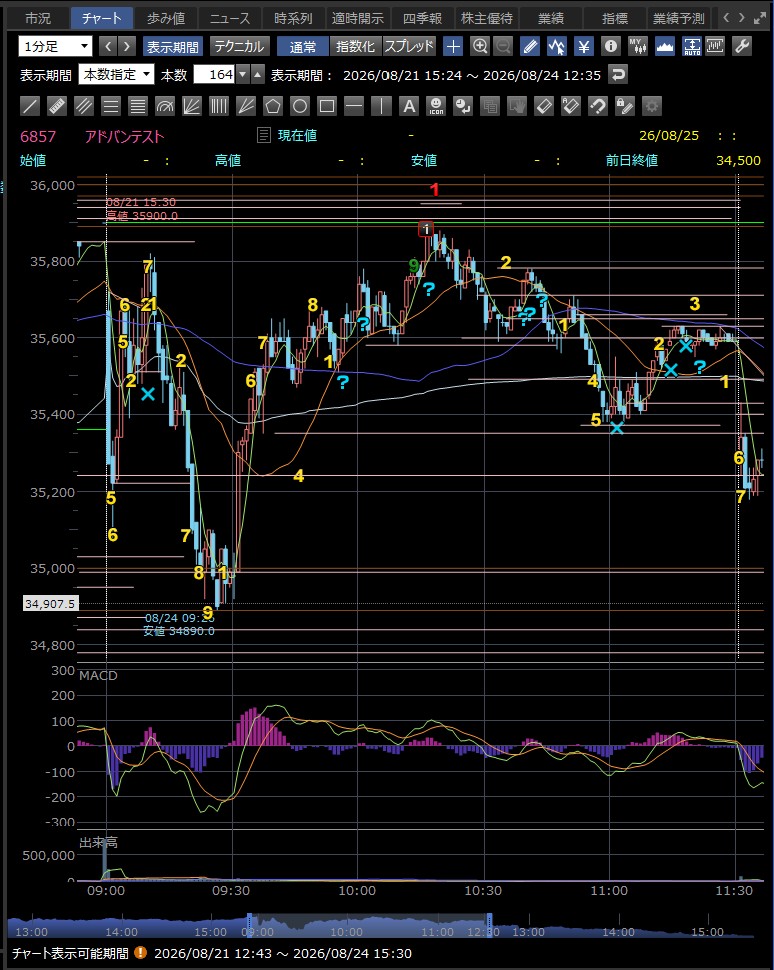
Task: Click the 34,907.5 price label
Action: [x=50, y=603]
